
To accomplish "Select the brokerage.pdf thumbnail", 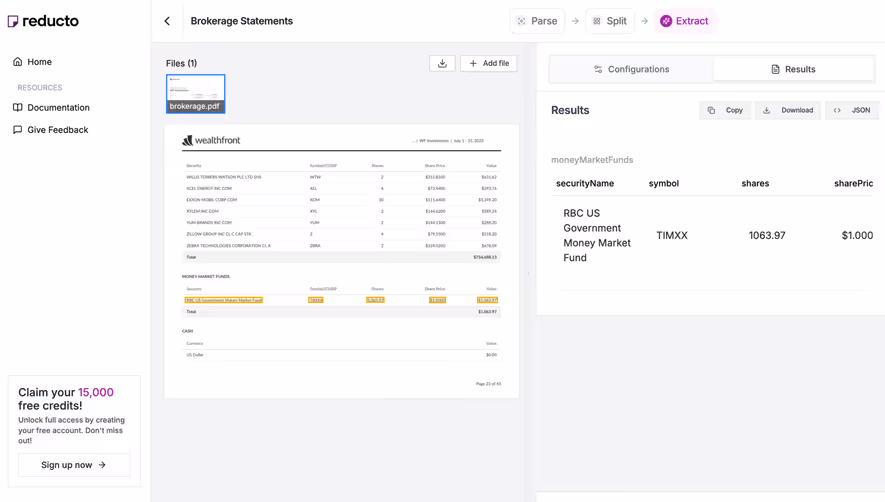I will point(195,94).
